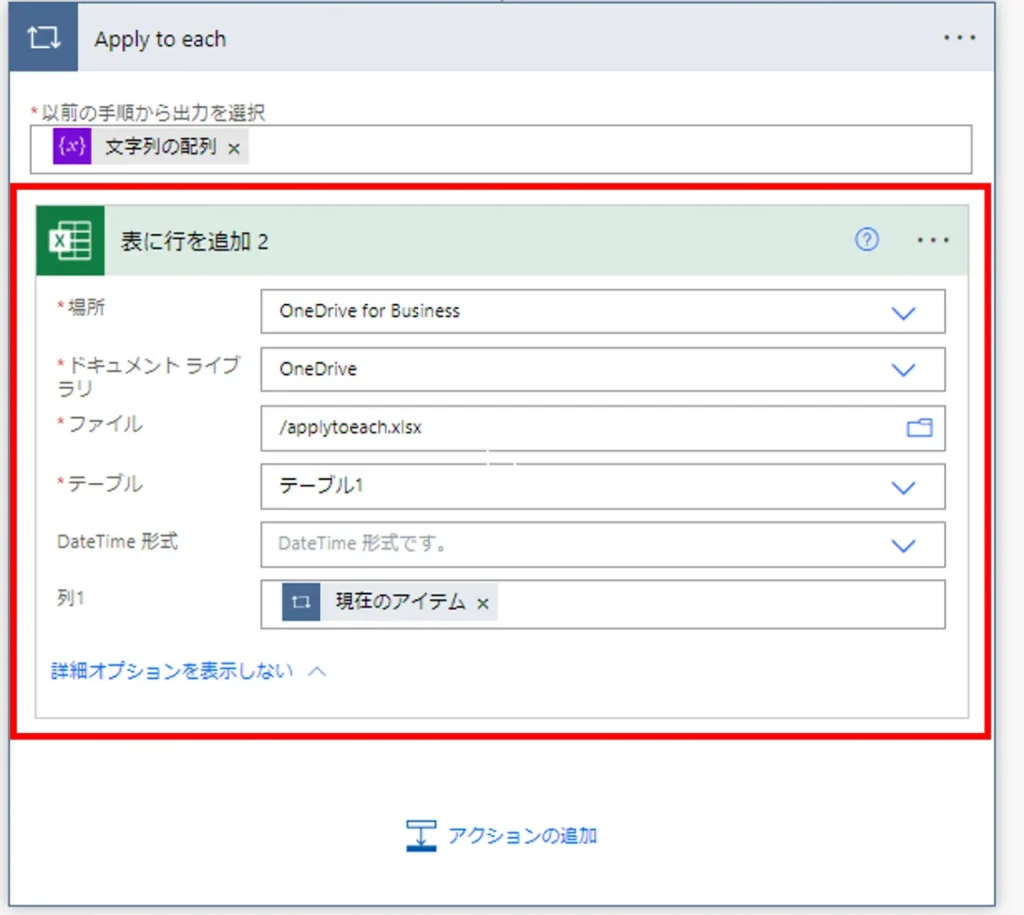The image size is (1024, 915).
Task: Open the Apply to each ellipsis menu
Action: 959,38
